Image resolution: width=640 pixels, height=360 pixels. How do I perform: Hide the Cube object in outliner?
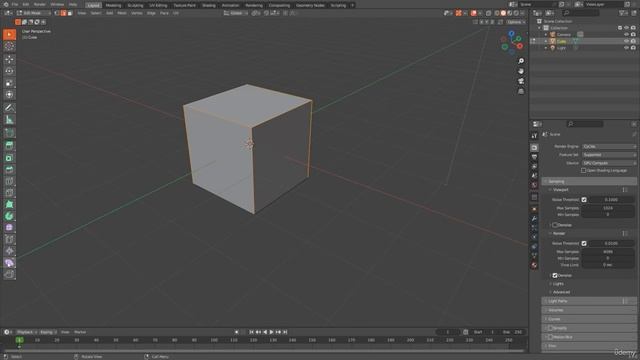pos(626,41)
